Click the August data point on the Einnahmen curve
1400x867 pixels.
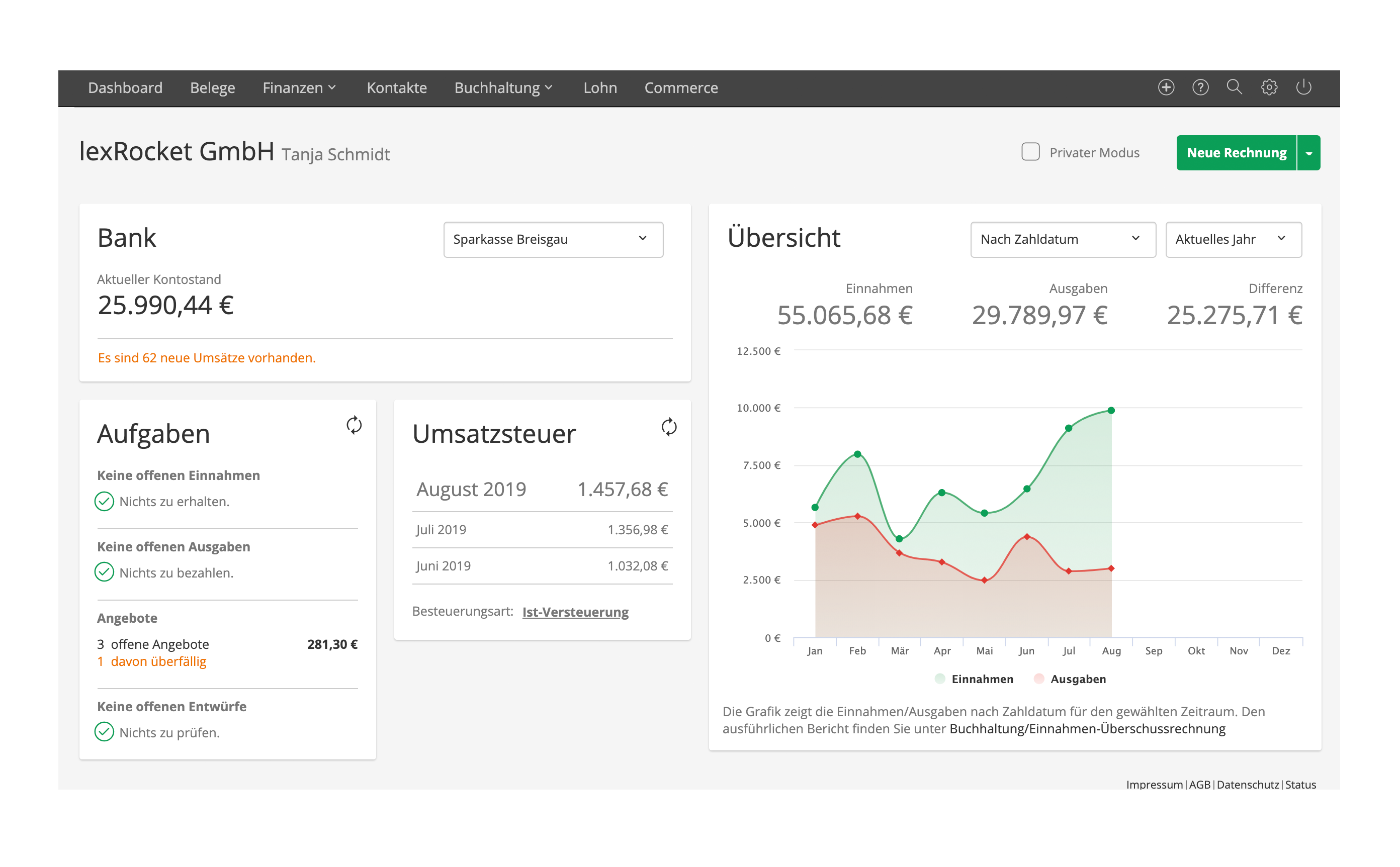[1111, 410]
